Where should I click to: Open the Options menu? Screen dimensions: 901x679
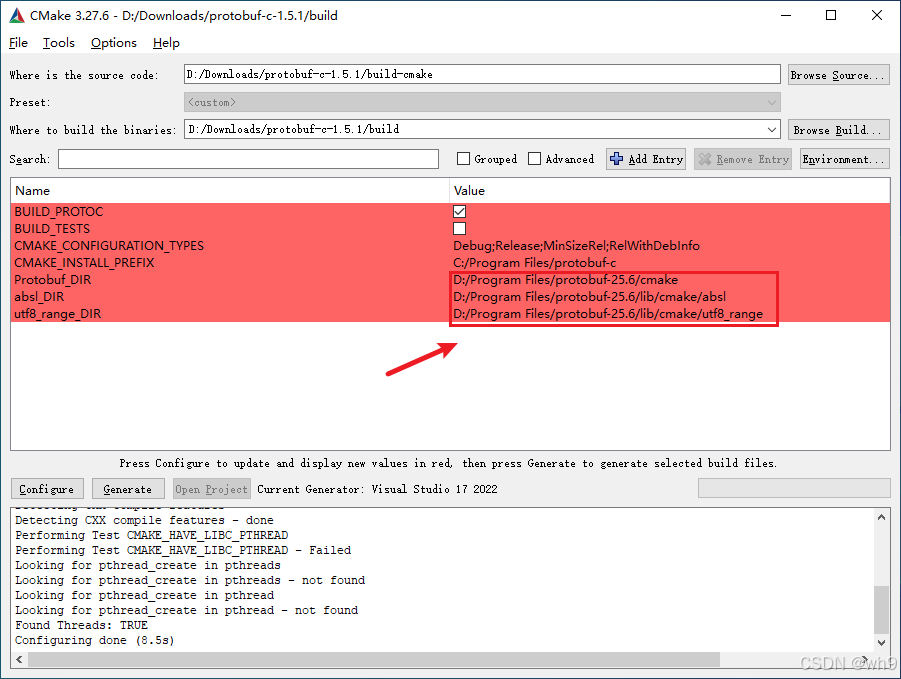[113, 43]
